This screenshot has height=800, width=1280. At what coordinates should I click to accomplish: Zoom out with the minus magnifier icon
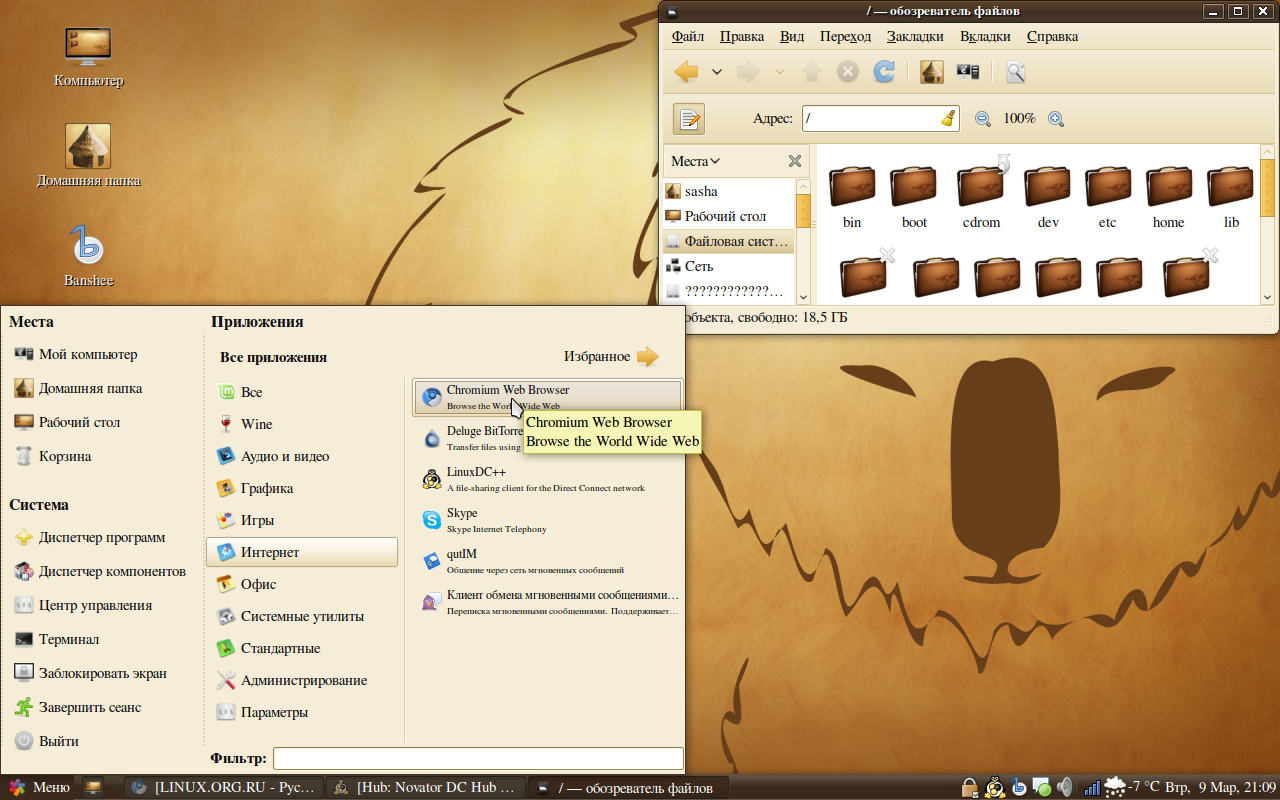983,119
